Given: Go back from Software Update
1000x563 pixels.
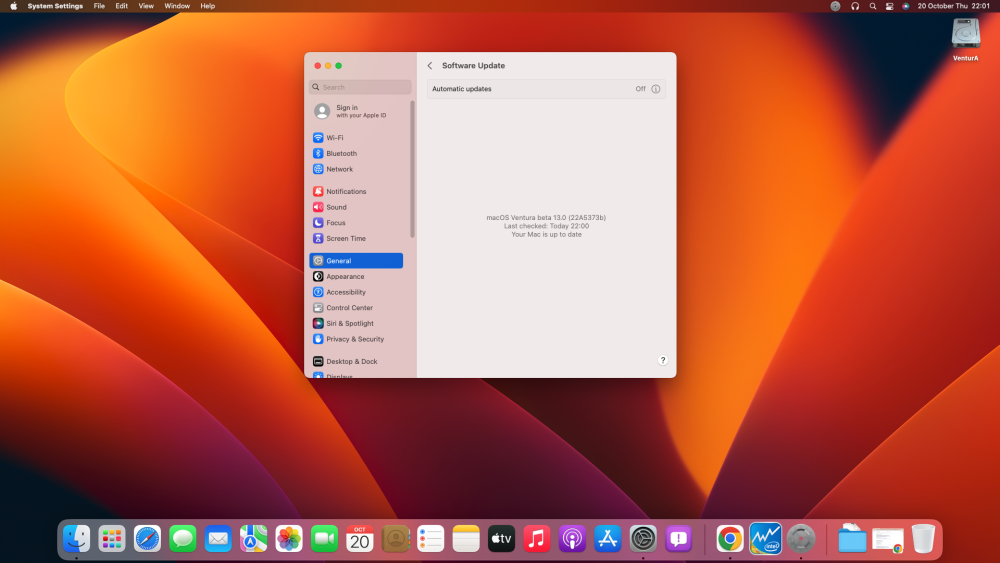Looking at the screenshot, I should pyautogui.click(x=430, y=66).
